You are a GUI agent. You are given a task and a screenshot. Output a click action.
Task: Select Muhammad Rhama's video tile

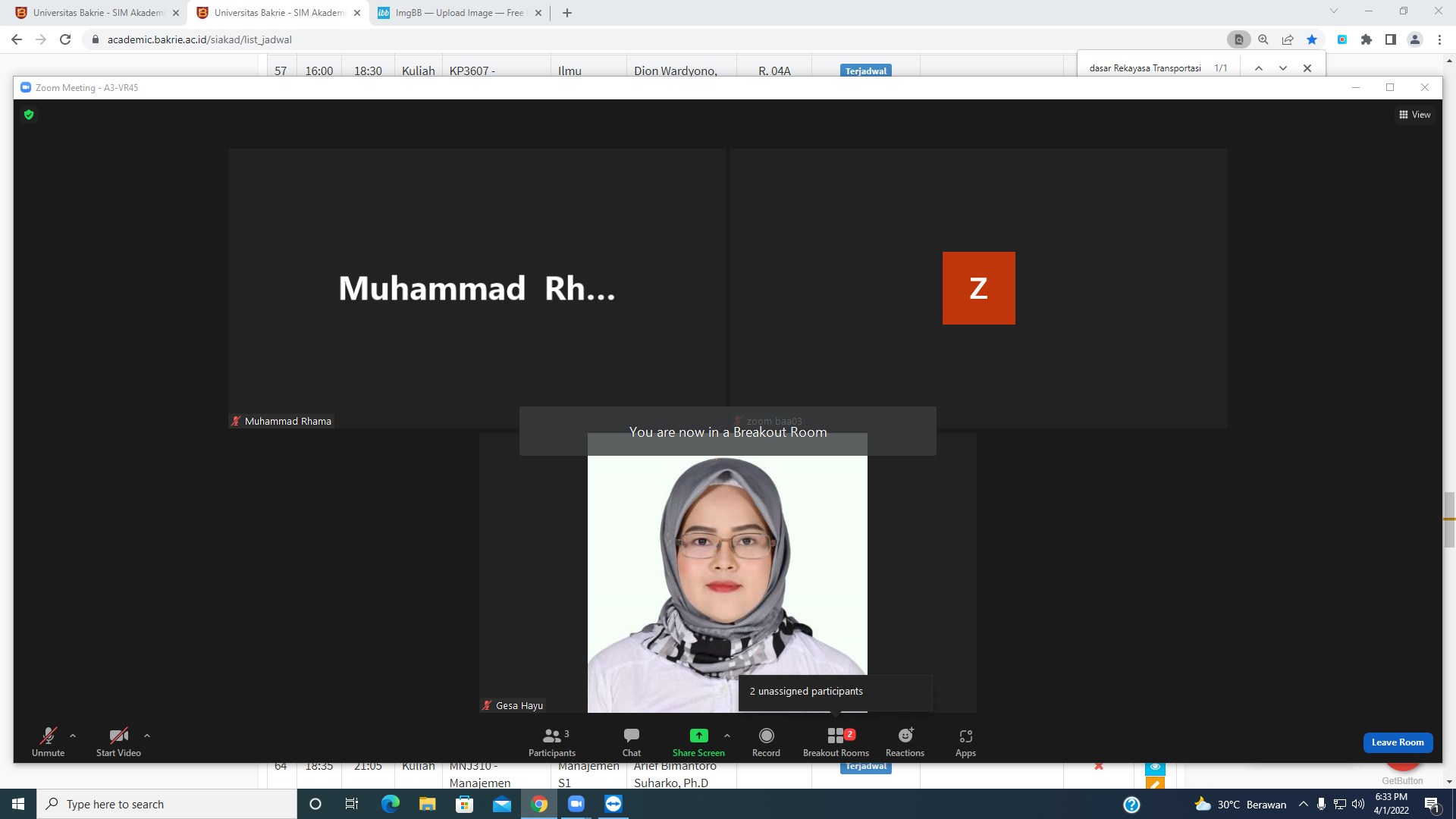pyautogui.click(x=477, y=288)
